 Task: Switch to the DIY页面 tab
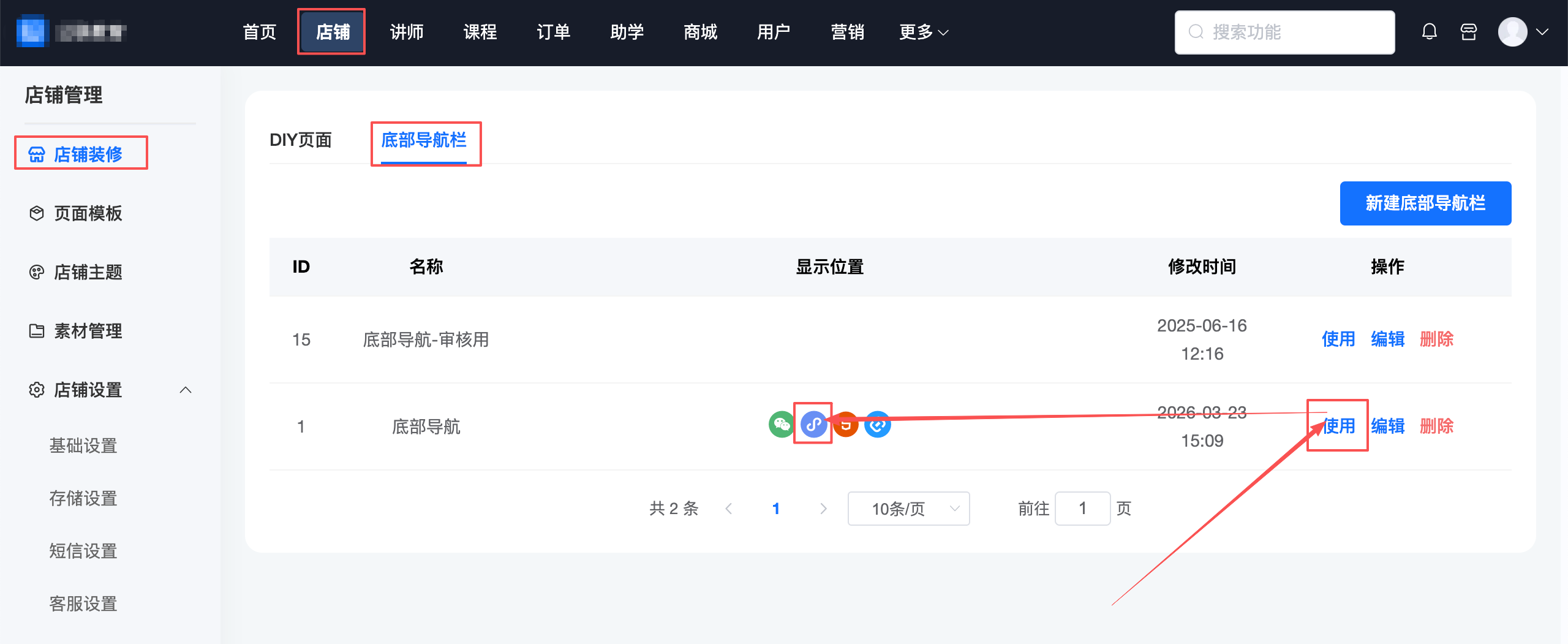(300, 140)
